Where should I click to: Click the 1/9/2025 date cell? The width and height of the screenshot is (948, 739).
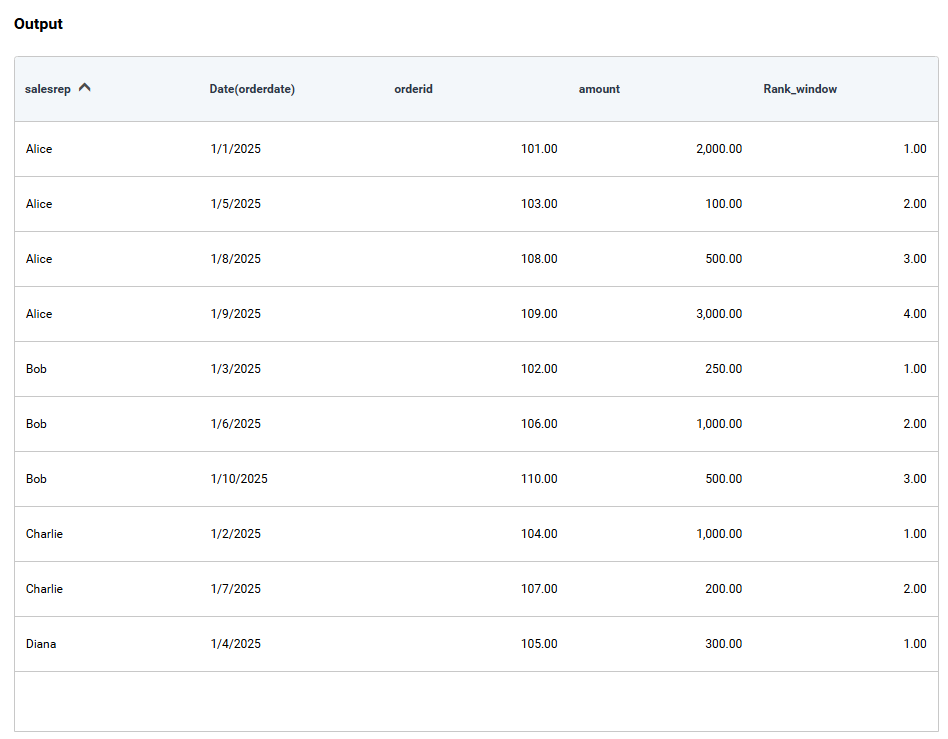coord(235,314)
